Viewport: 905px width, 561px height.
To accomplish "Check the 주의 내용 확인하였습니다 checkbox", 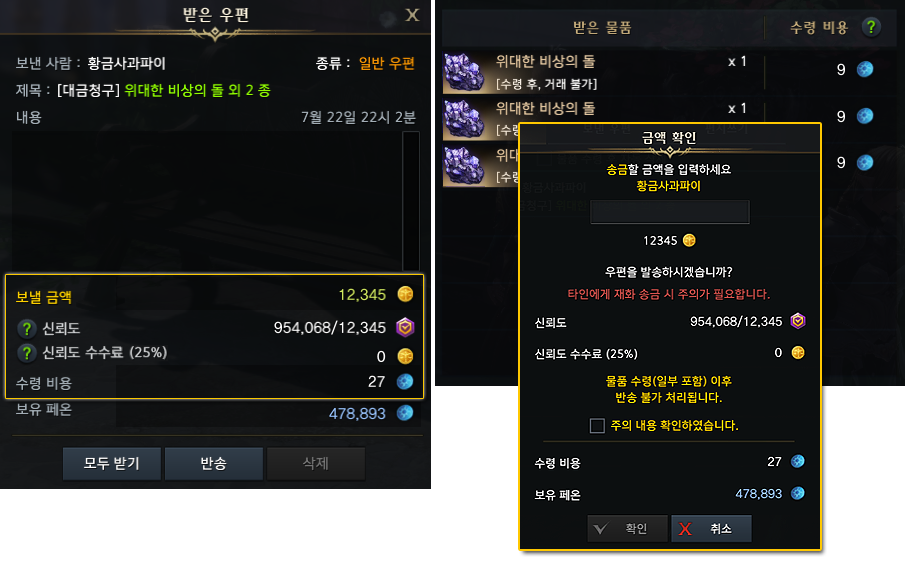I will click(x=597, y=426).
